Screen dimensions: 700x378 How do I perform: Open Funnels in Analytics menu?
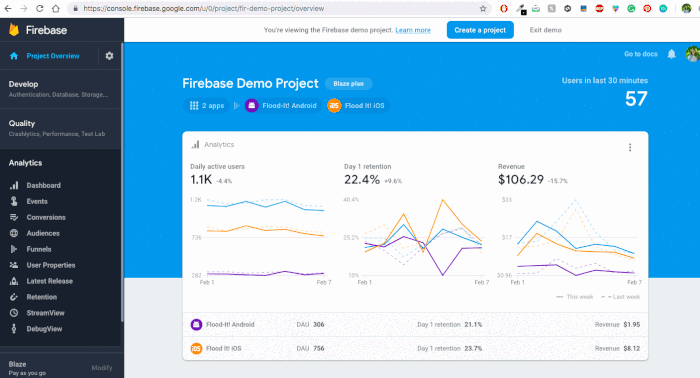coord(39,249)
